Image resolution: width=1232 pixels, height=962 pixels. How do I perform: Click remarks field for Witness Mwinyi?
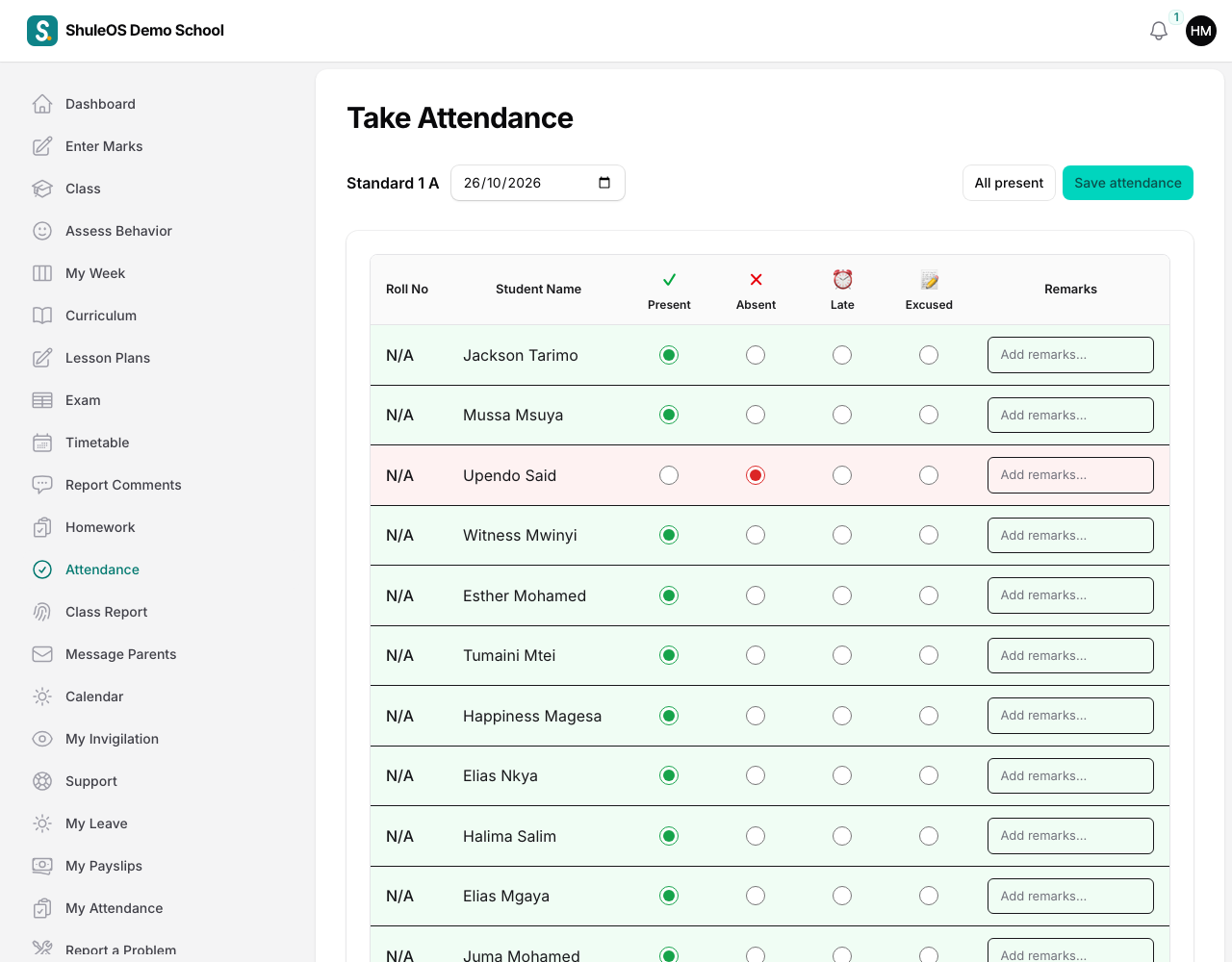pos(1070,535)
